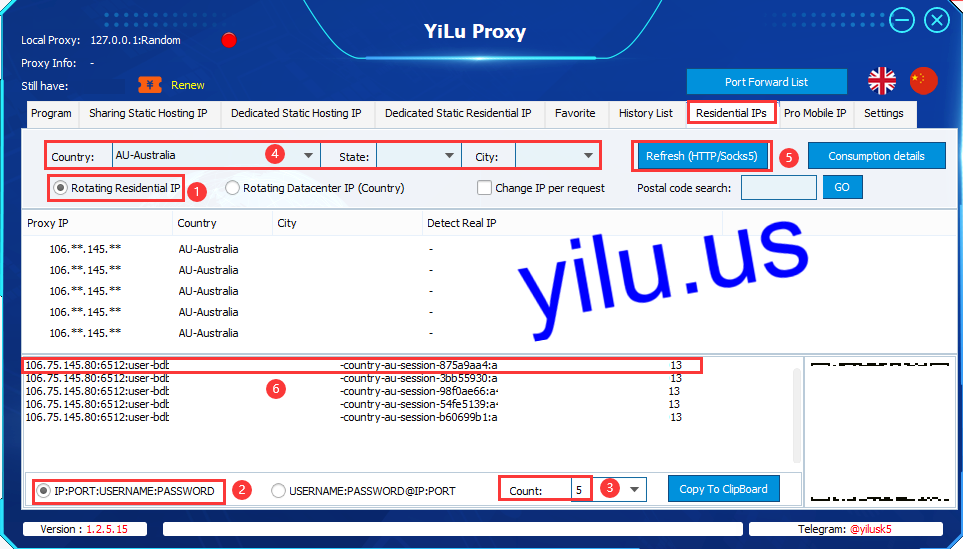Open the Telegram @yilusk5 link
Image resolution: width=963 pixels, height=549 pixels.
871,529
